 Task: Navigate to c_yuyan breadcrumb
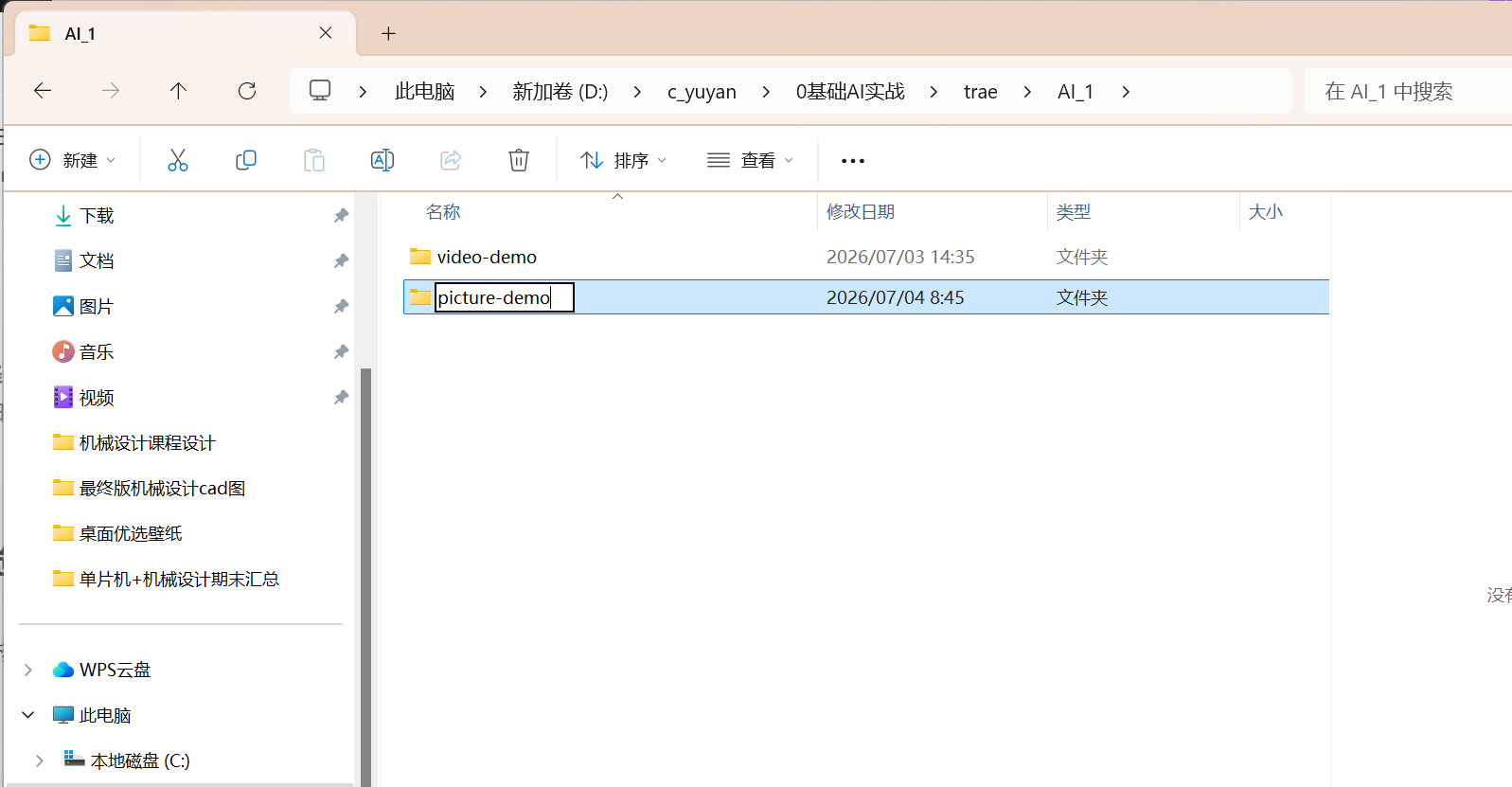[702, 92]
